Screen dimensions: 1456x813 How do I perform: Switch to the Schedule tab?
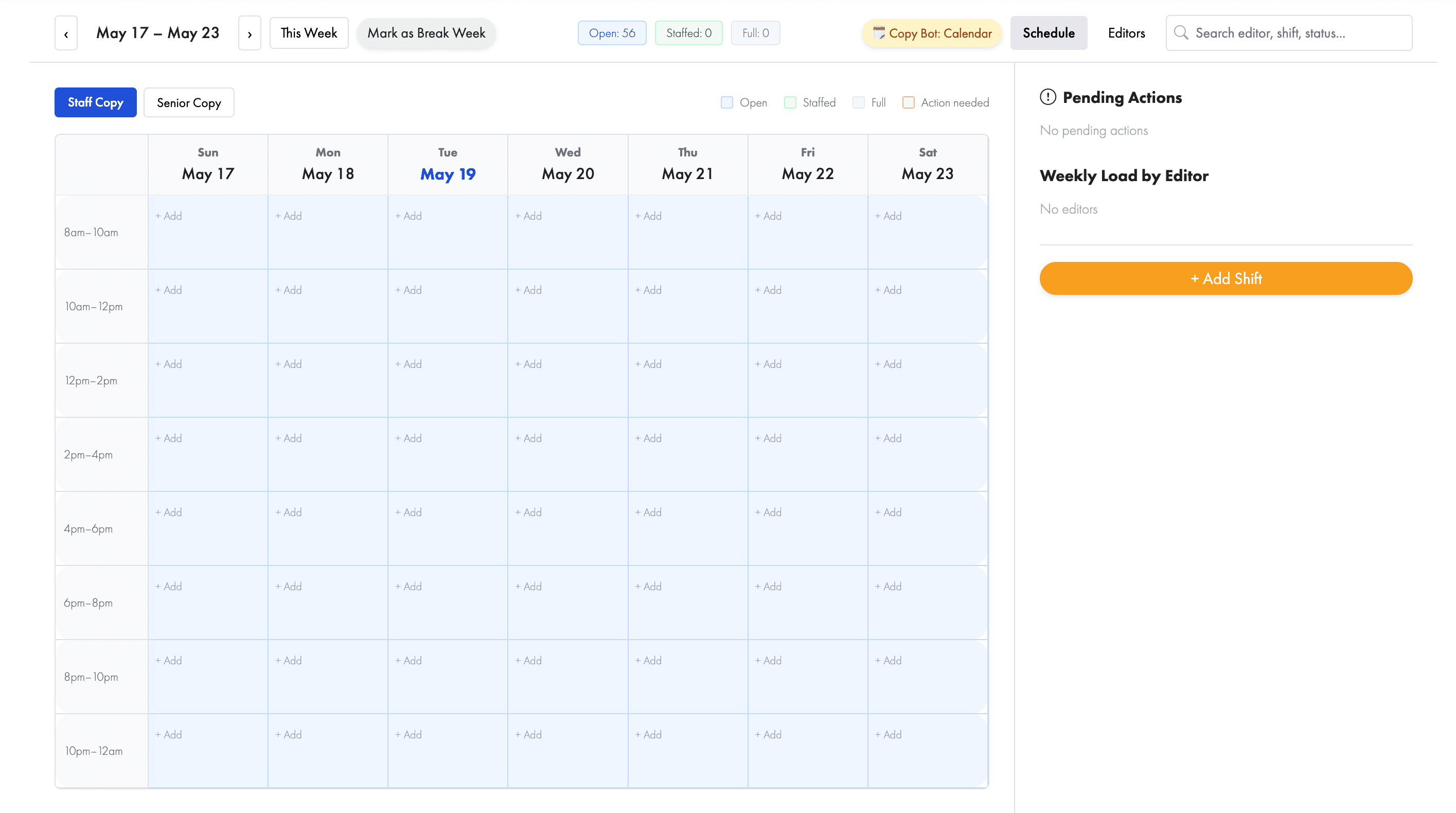click(1049, 33)
